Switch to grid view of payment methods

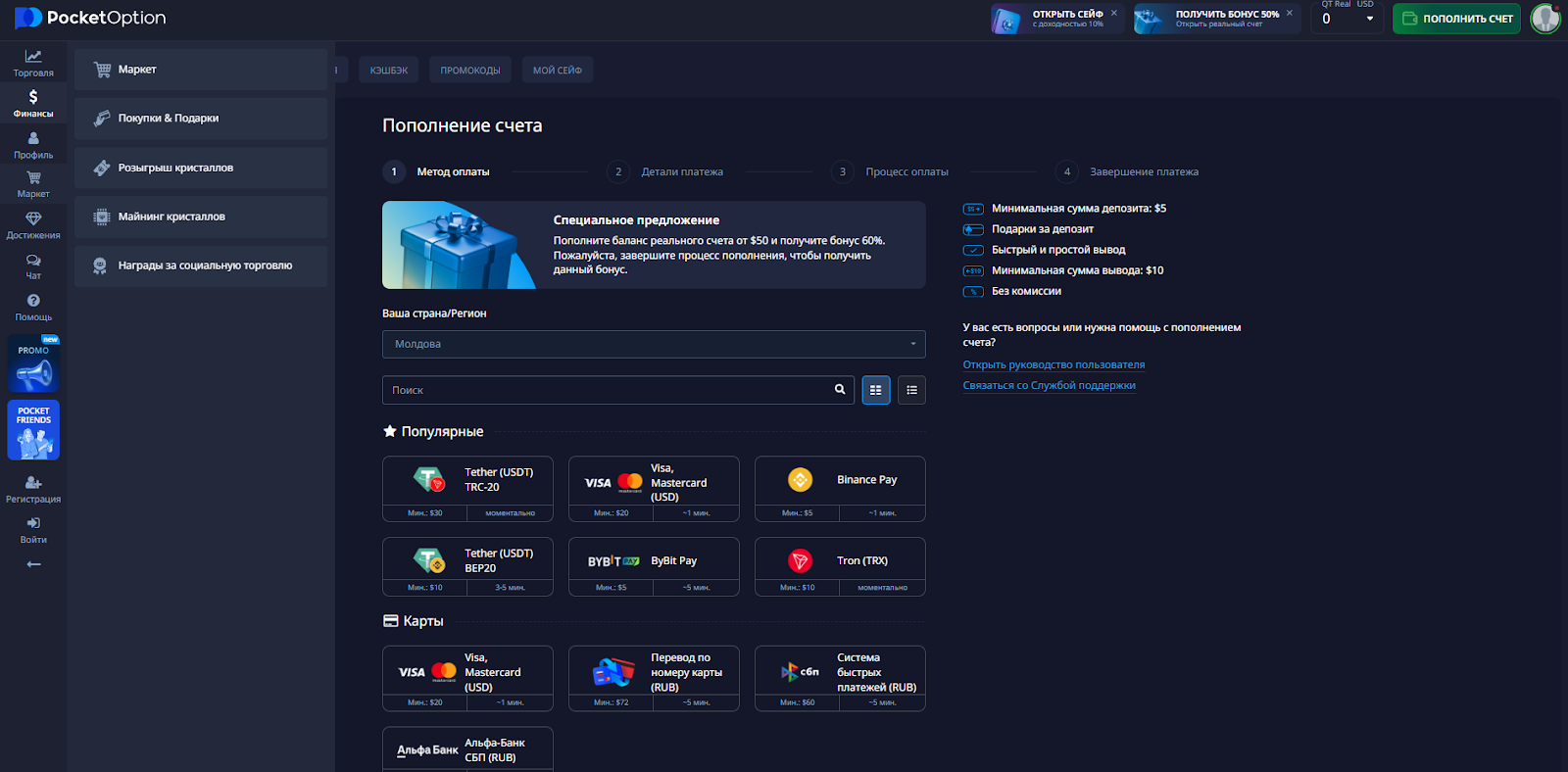[876, 390]
